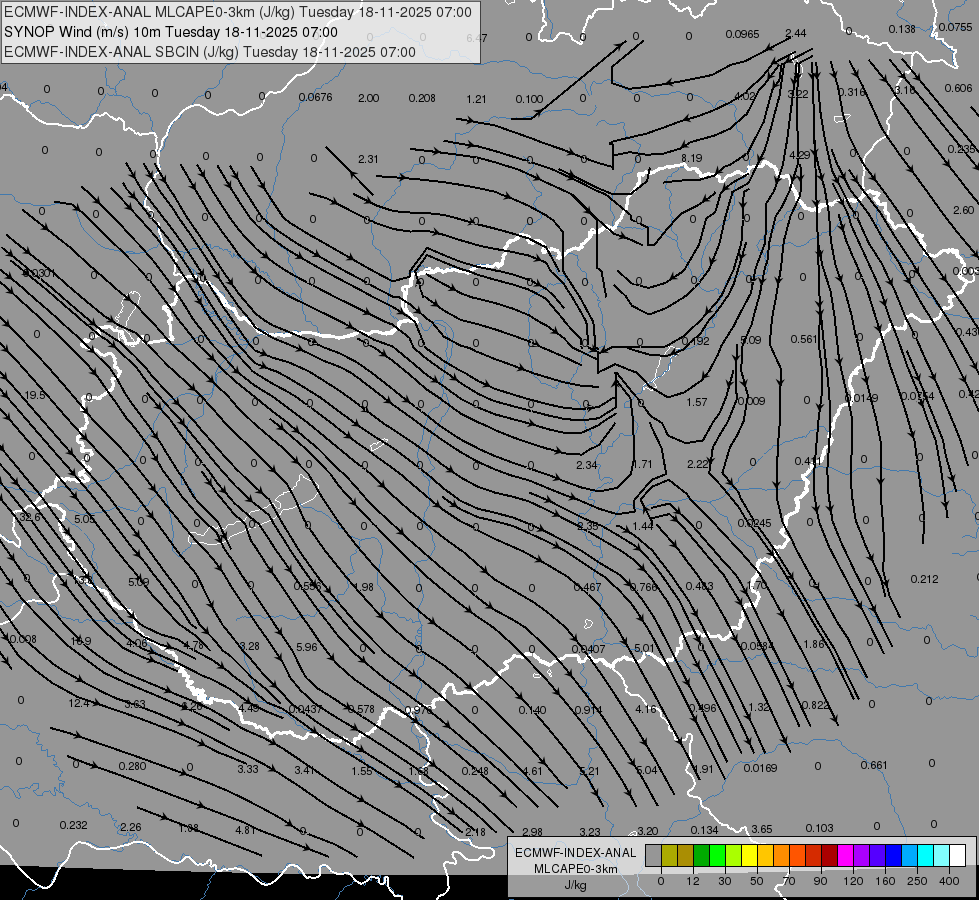Click the legend scale label 160
The height and width of the screenshot is (900, 979).
(885, 881)
